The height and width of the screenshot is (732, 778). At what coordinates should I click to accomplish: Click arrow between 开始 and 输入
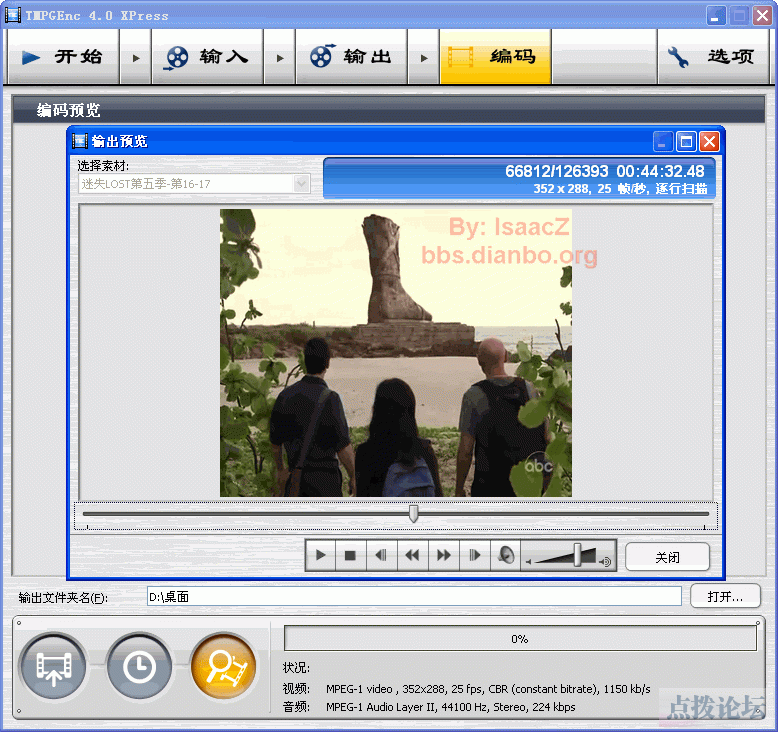[135, 58]
